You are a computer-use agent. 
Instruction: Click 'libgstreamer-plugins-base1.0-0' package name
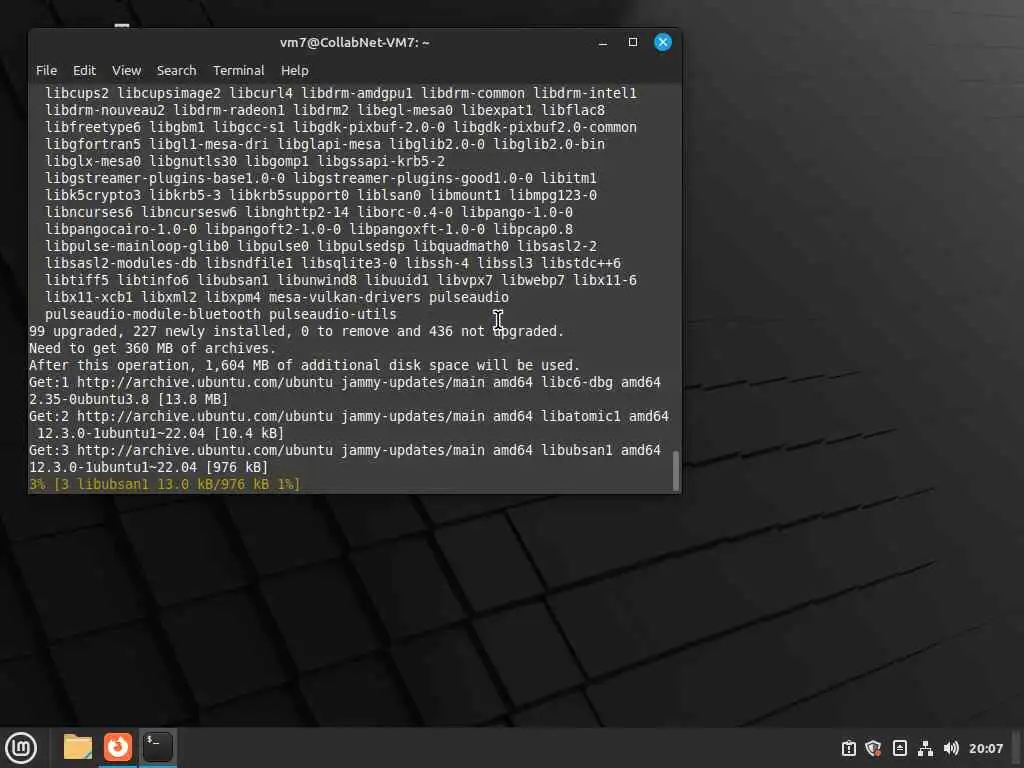pyautogui.click(x=165, y=178)
